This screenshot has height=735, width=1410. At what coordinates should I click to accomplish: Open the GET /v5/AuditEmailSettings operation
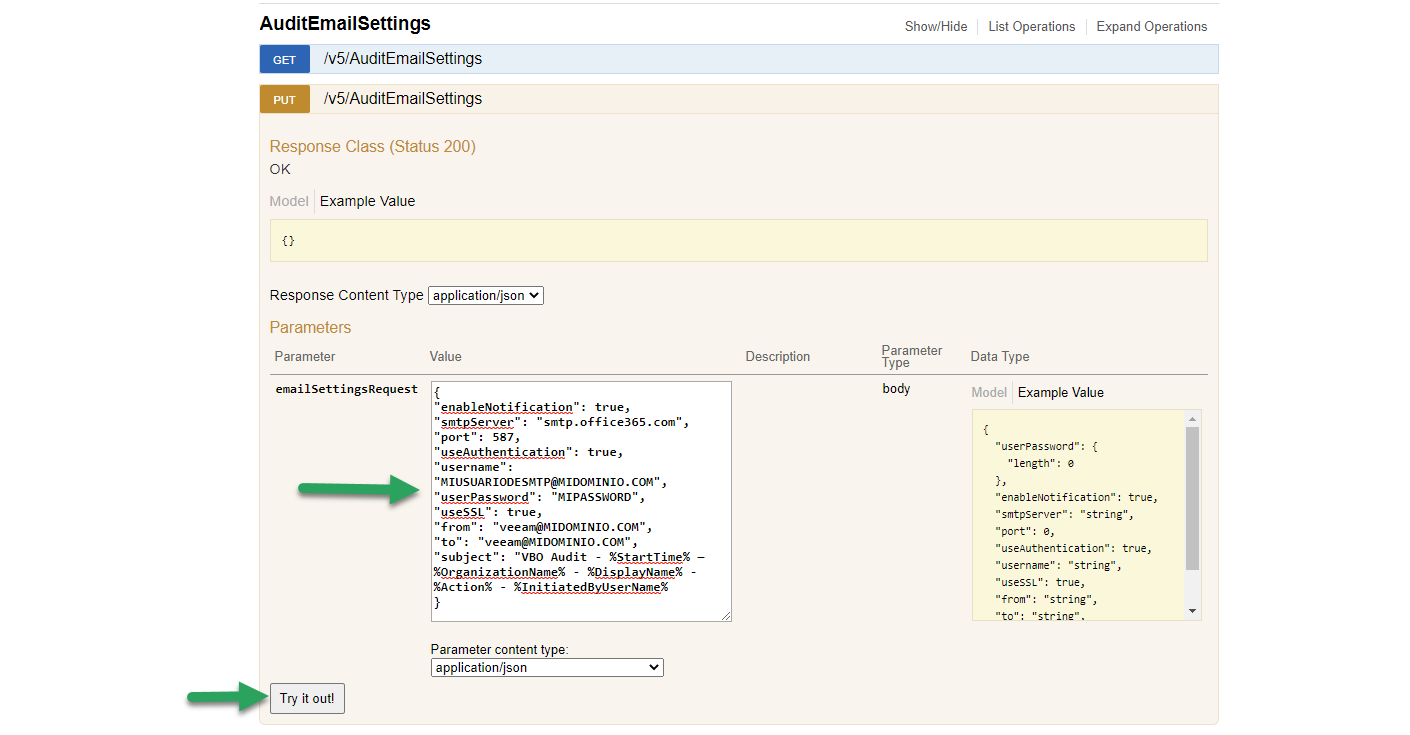pyautogui.click(x=403, y=59)
